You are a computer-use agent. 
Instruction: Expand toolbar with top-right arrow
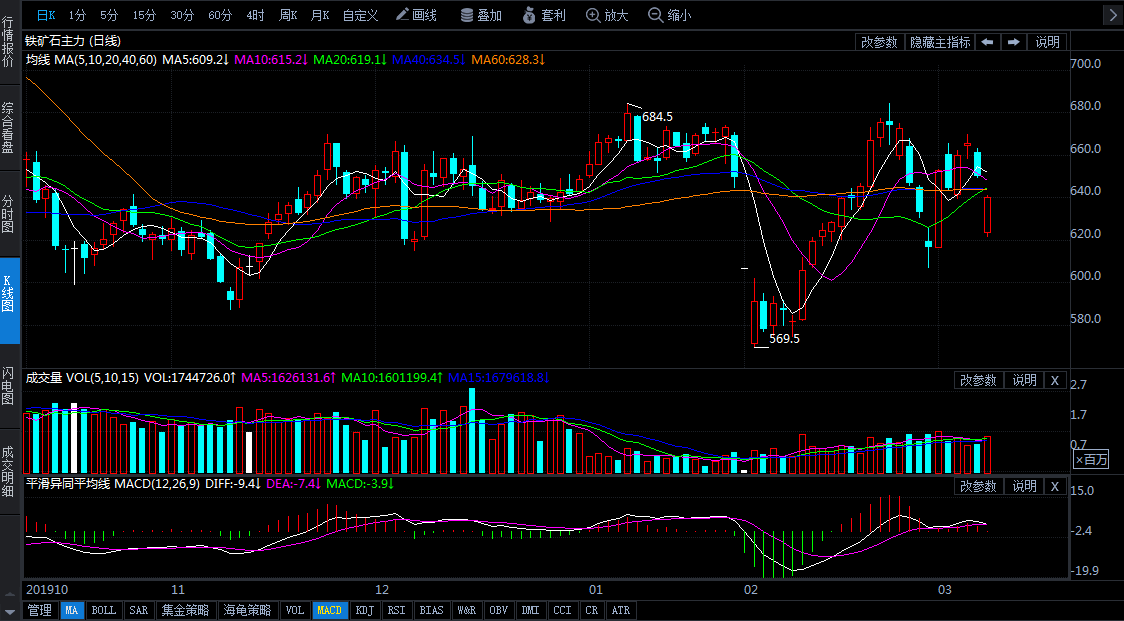[x=1112, y=15]
